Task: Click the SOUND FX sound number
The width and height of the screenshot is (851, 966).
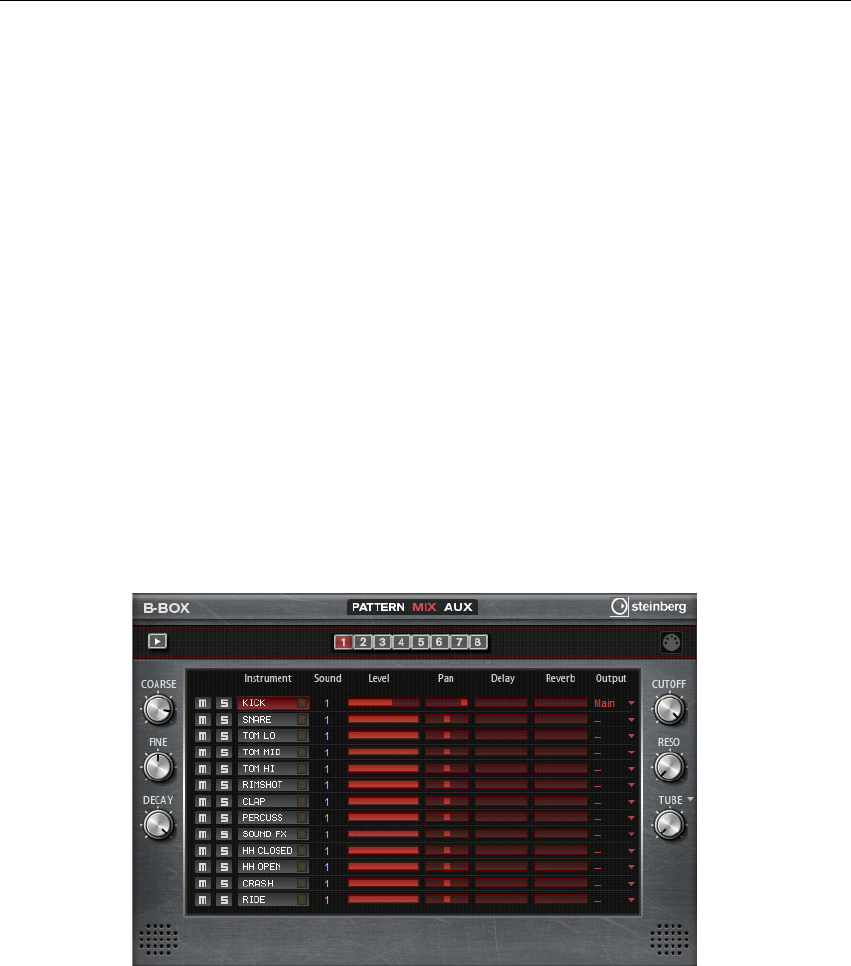Action: [327, 835]
